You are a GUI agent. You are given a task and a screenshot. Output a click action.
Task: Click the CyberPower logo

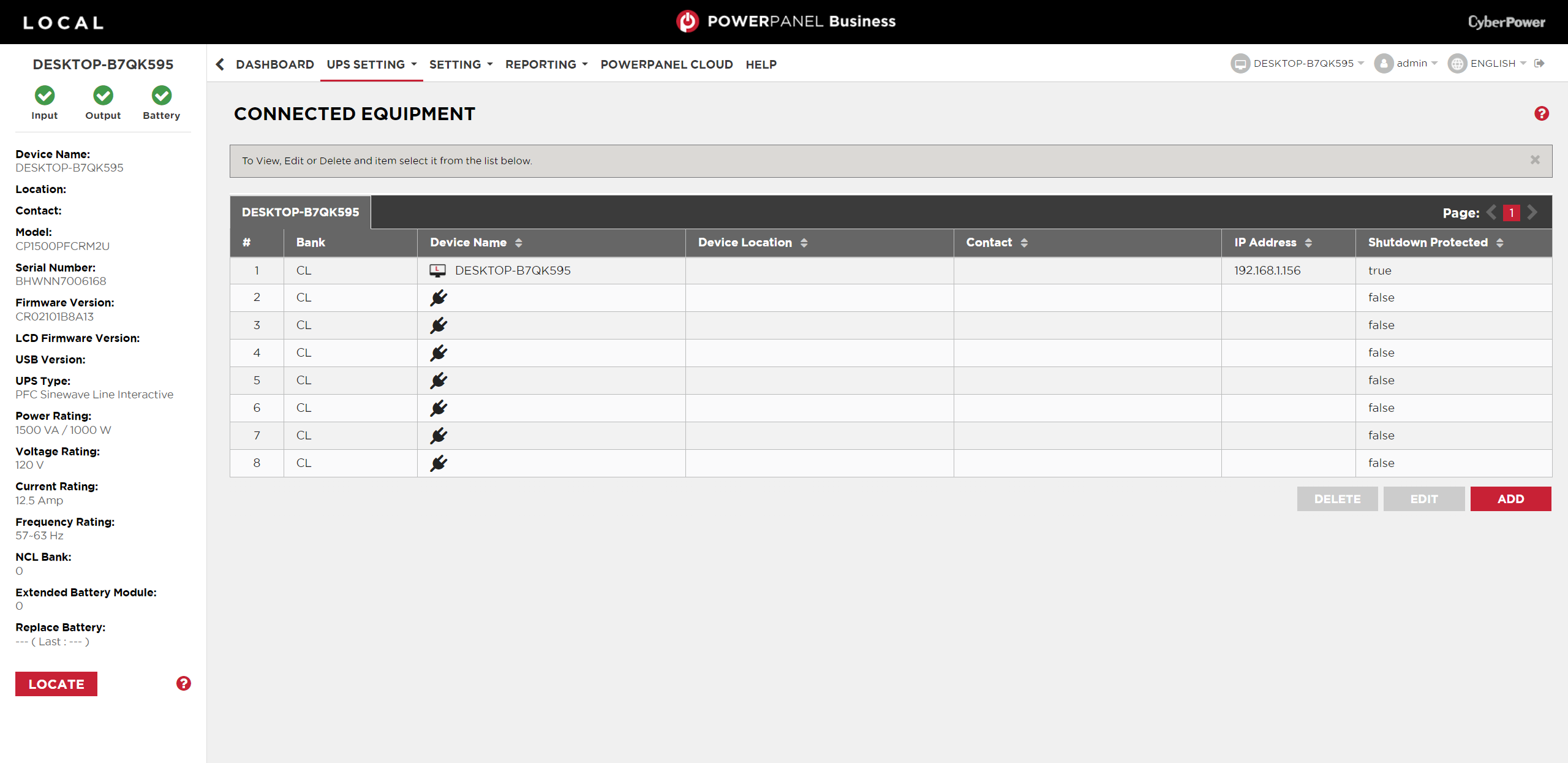point(1507,22)
